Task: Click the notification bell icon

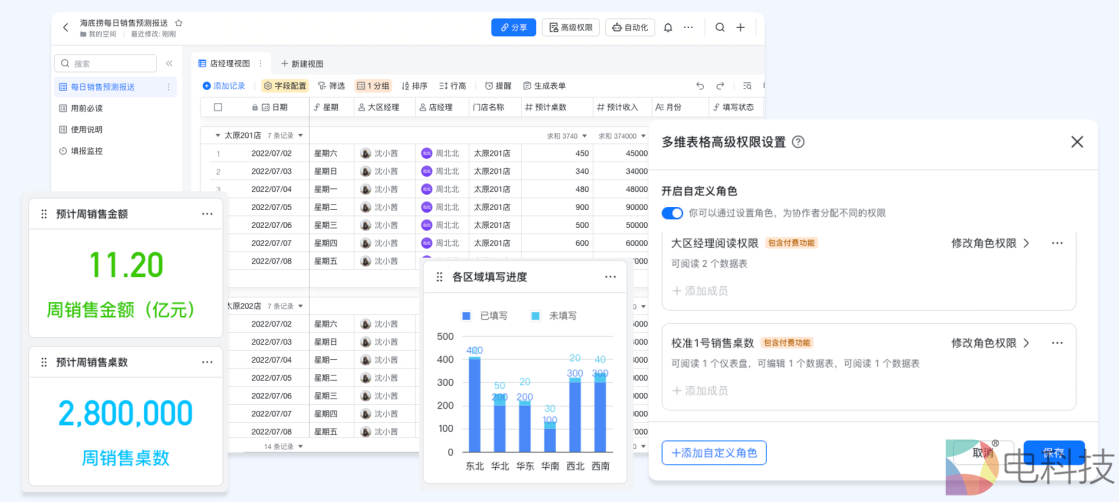Action: click(x=668, y=28)
